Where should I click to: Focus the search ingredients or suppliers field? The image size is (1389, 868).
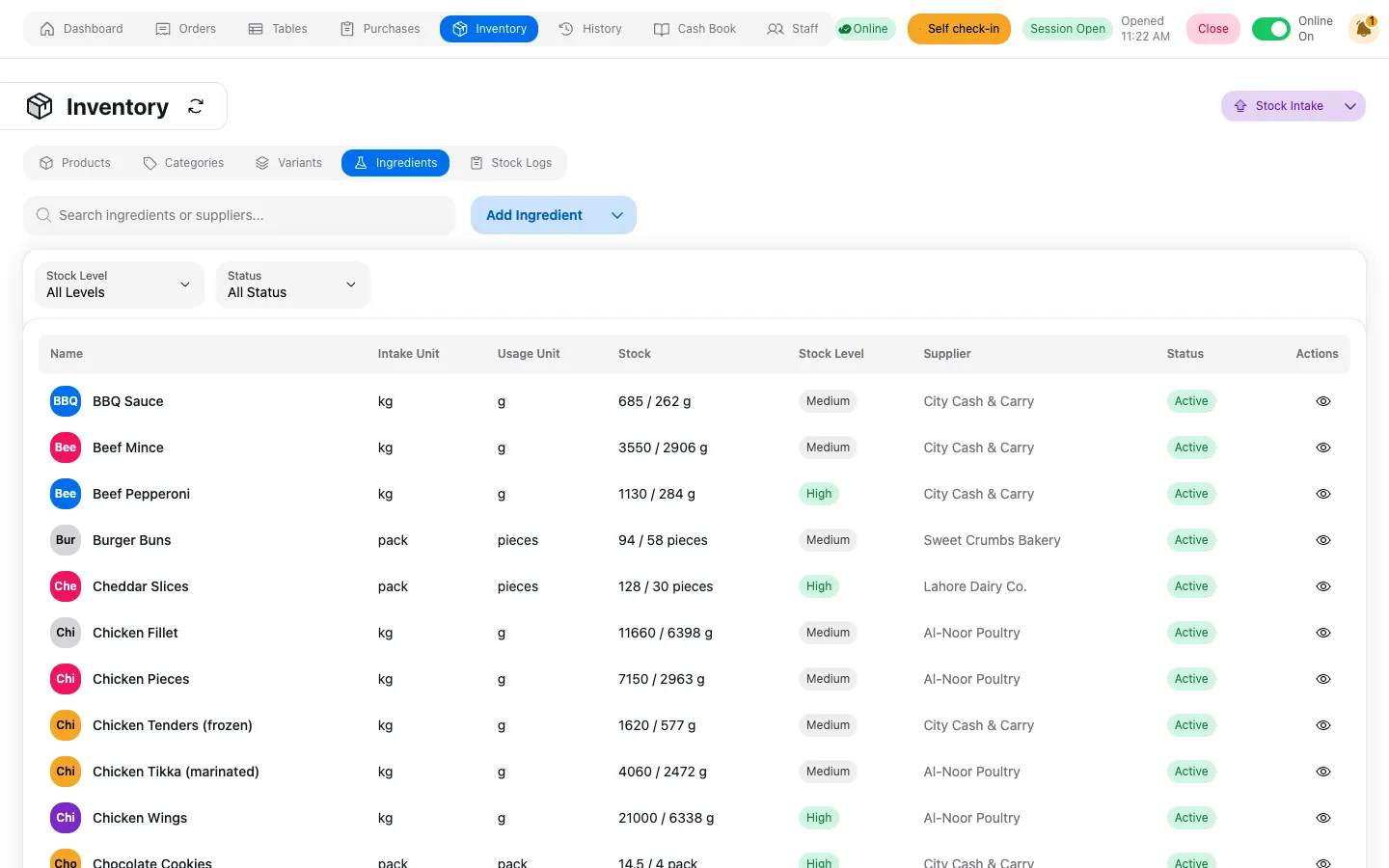tap(239, 215)
